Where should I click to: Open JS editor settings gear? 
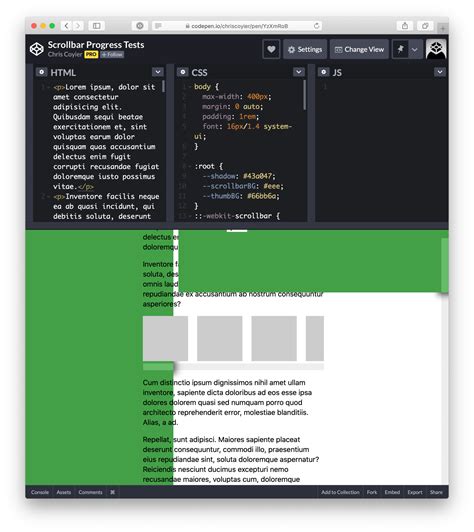click(x=324, y=72)
